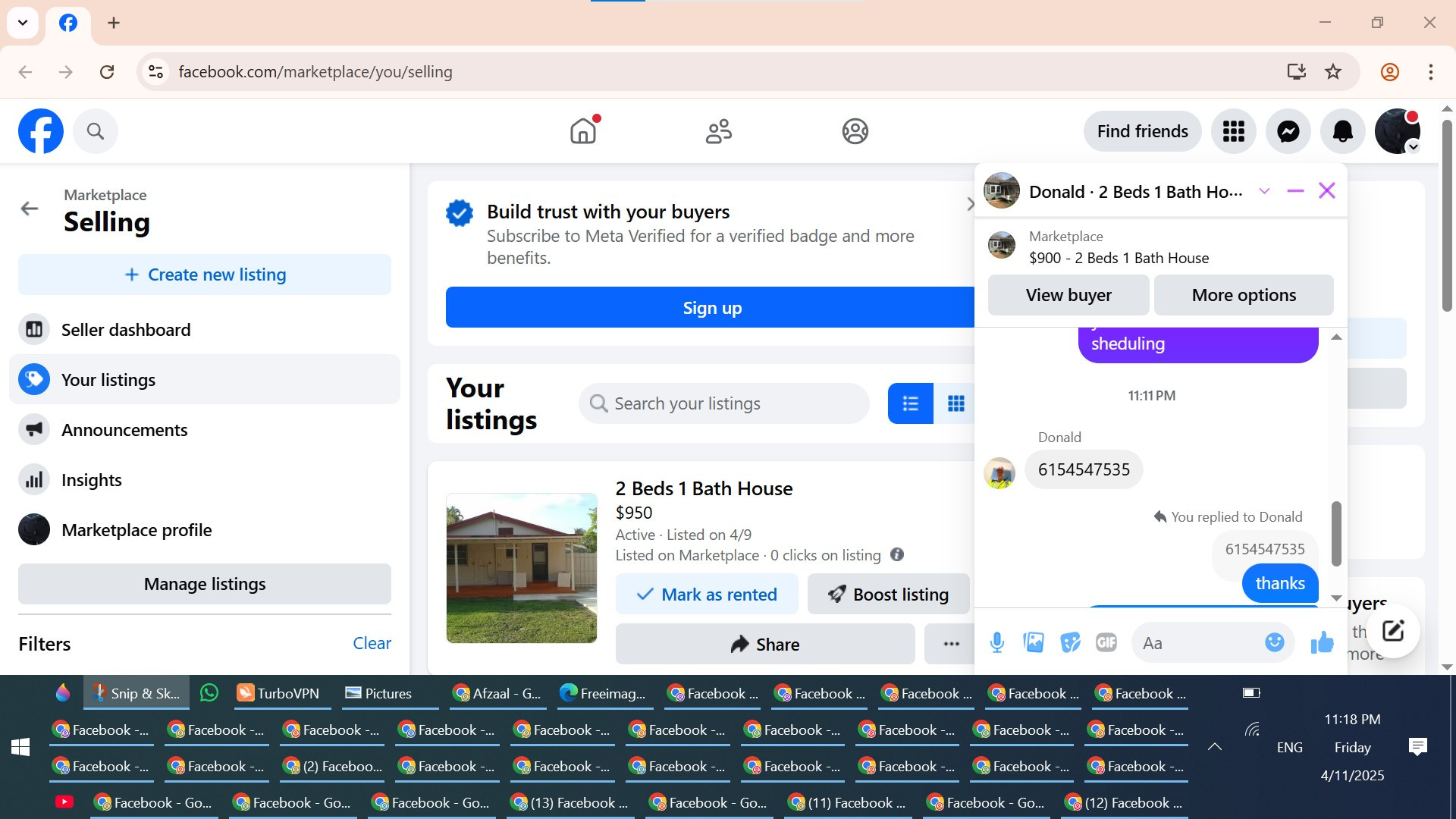1456x819 pixels.
Task: Install app icon in the address bar
Action: [x=1296, y=72]
